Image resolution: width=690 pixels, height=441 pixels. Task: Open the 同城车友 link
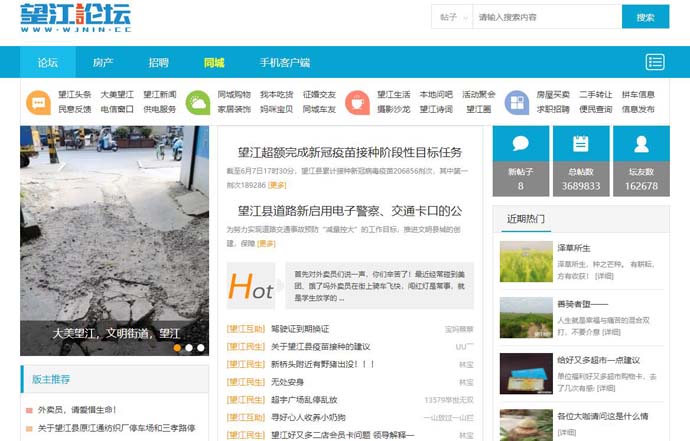(319, 109)
